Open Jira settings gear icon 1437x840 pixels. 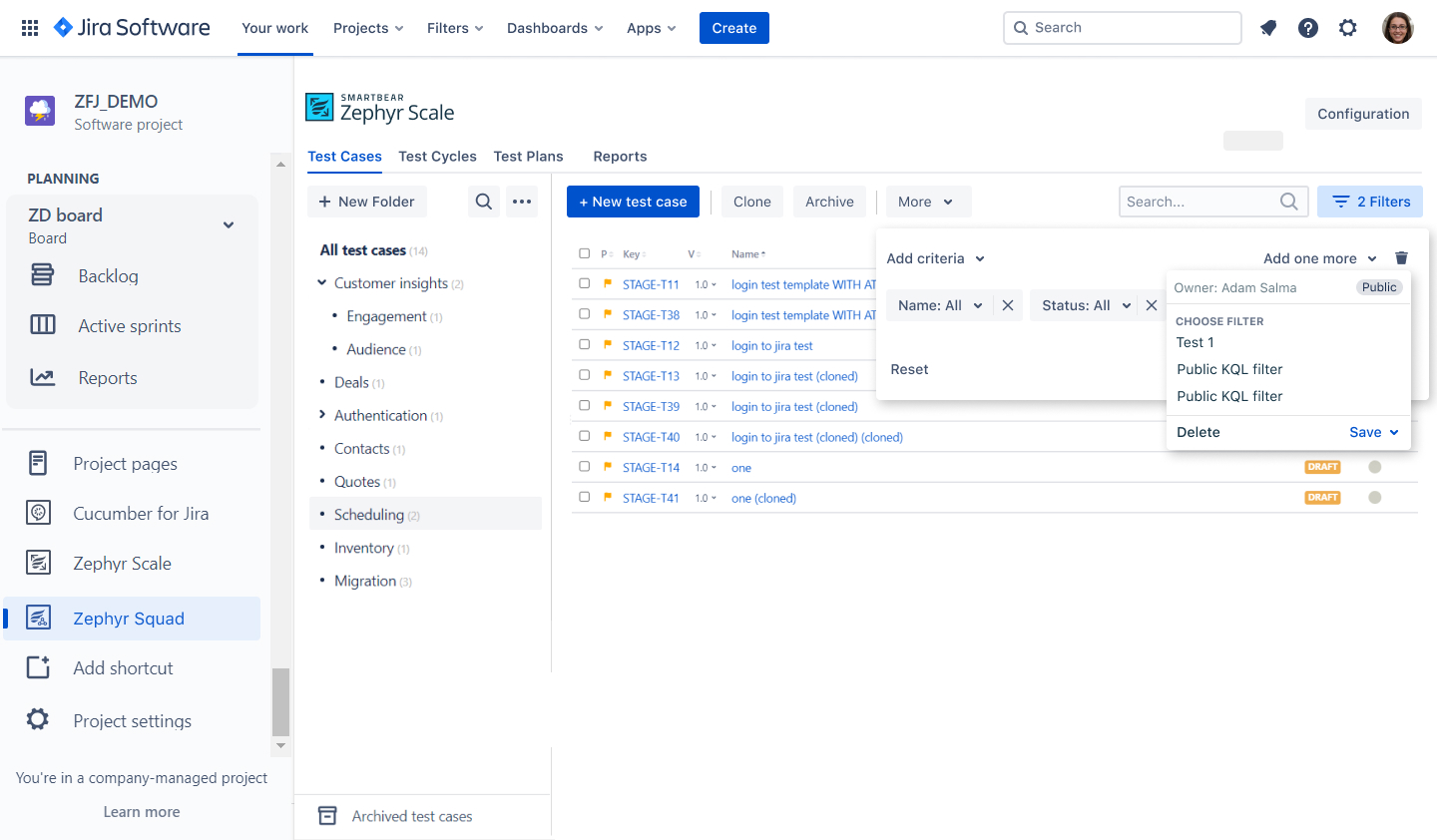pyautogui.click(x=1348, y=28)
